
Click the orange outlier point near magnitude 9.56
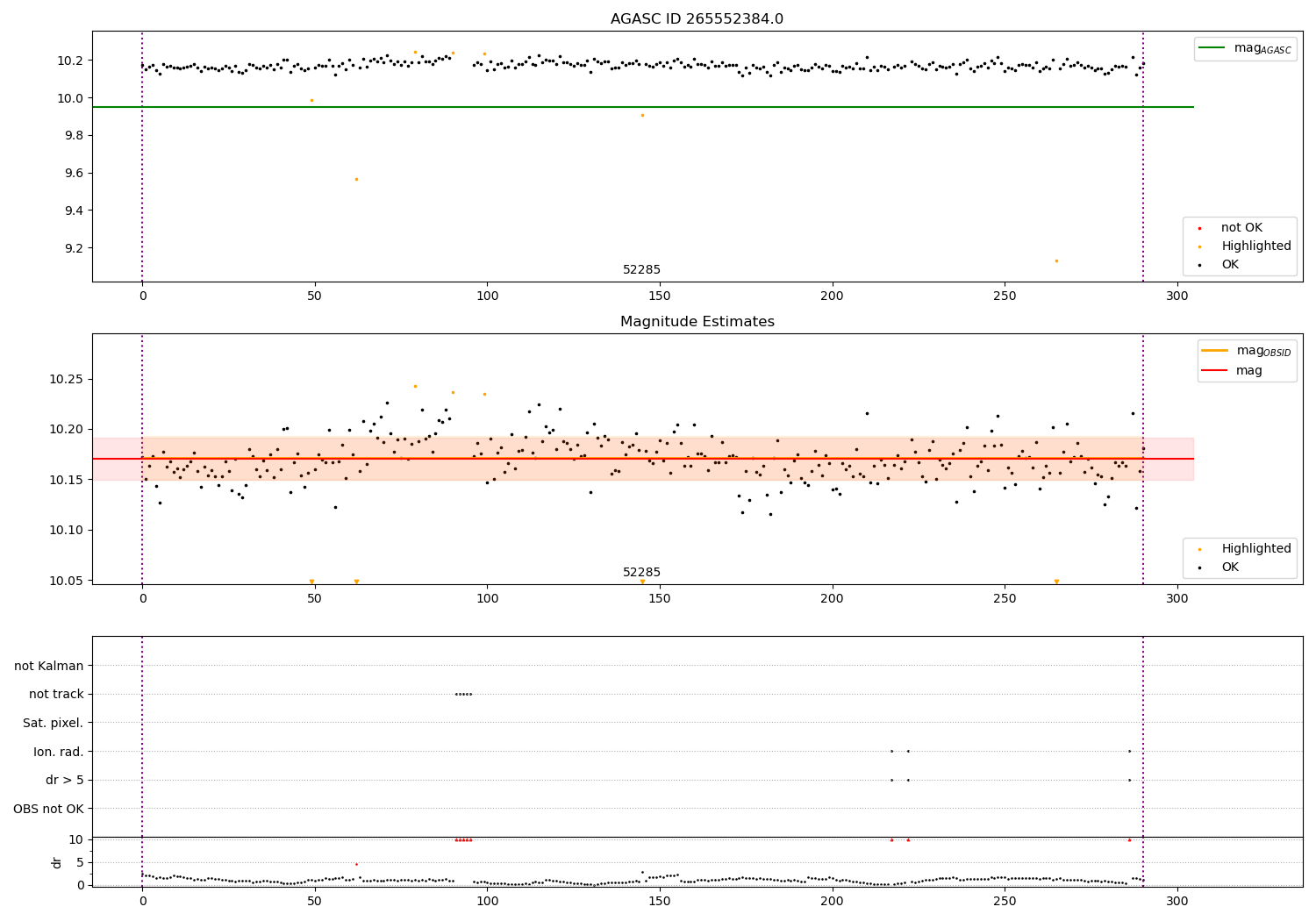(x=356, y=180)
